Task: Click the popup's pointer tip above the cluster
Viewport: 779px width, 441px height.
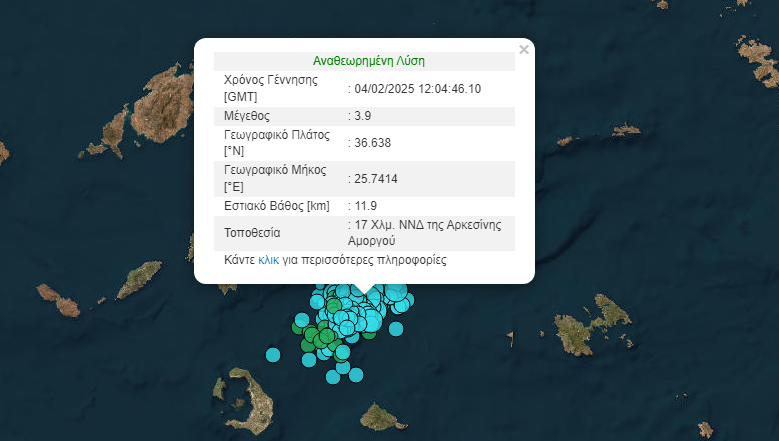Action: click(364, 293)
